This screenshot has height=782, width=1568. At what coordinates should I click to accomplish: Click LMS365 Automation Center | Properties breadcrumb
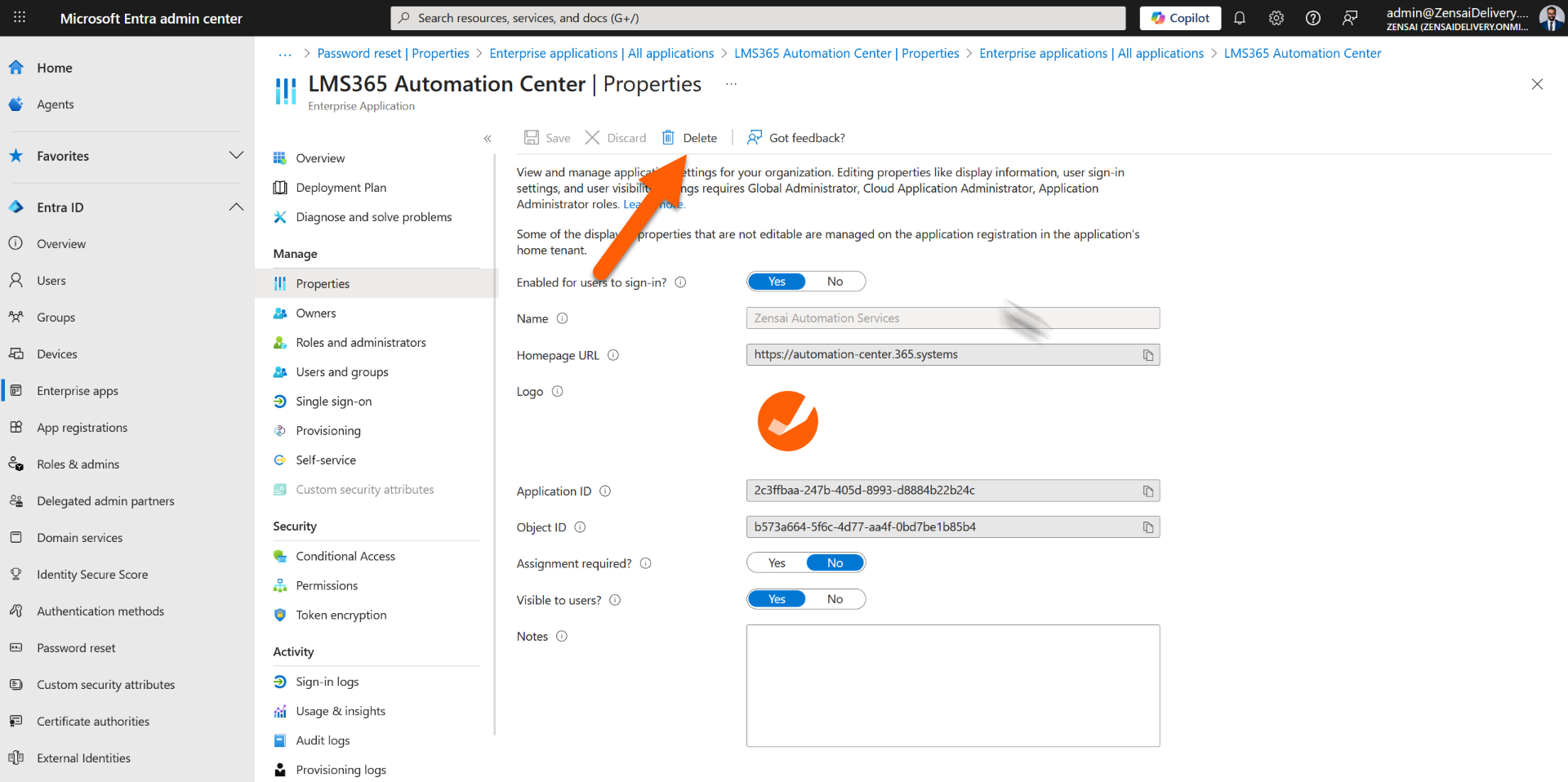(x=846, y=54)
